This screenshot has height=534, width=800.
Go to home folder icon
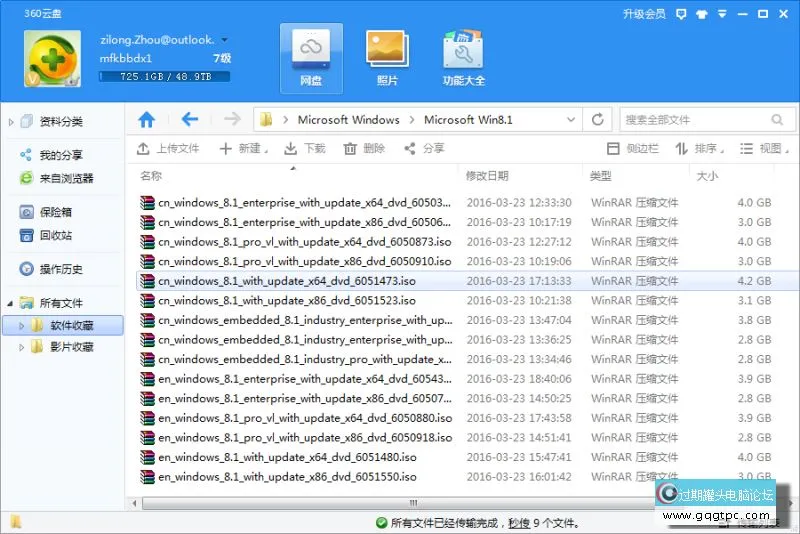pos(146,120)
